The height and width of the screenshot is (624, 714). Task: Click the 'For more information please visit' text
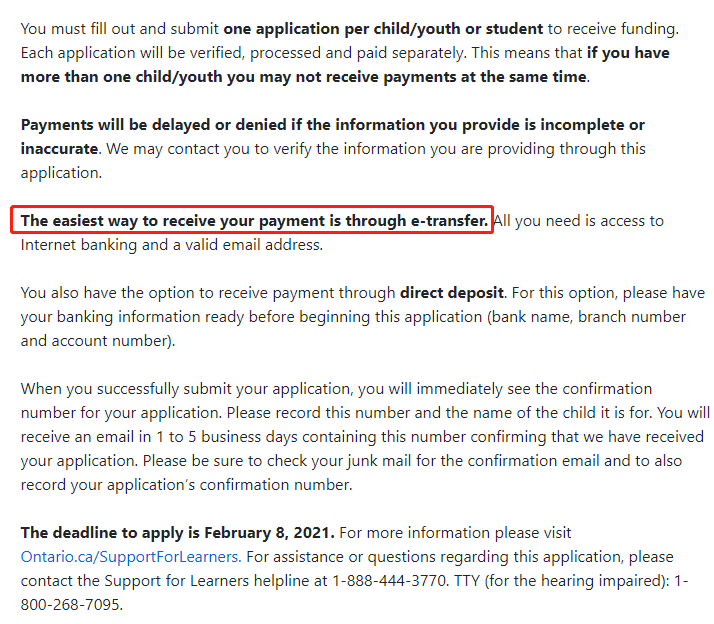pos(455,532)
